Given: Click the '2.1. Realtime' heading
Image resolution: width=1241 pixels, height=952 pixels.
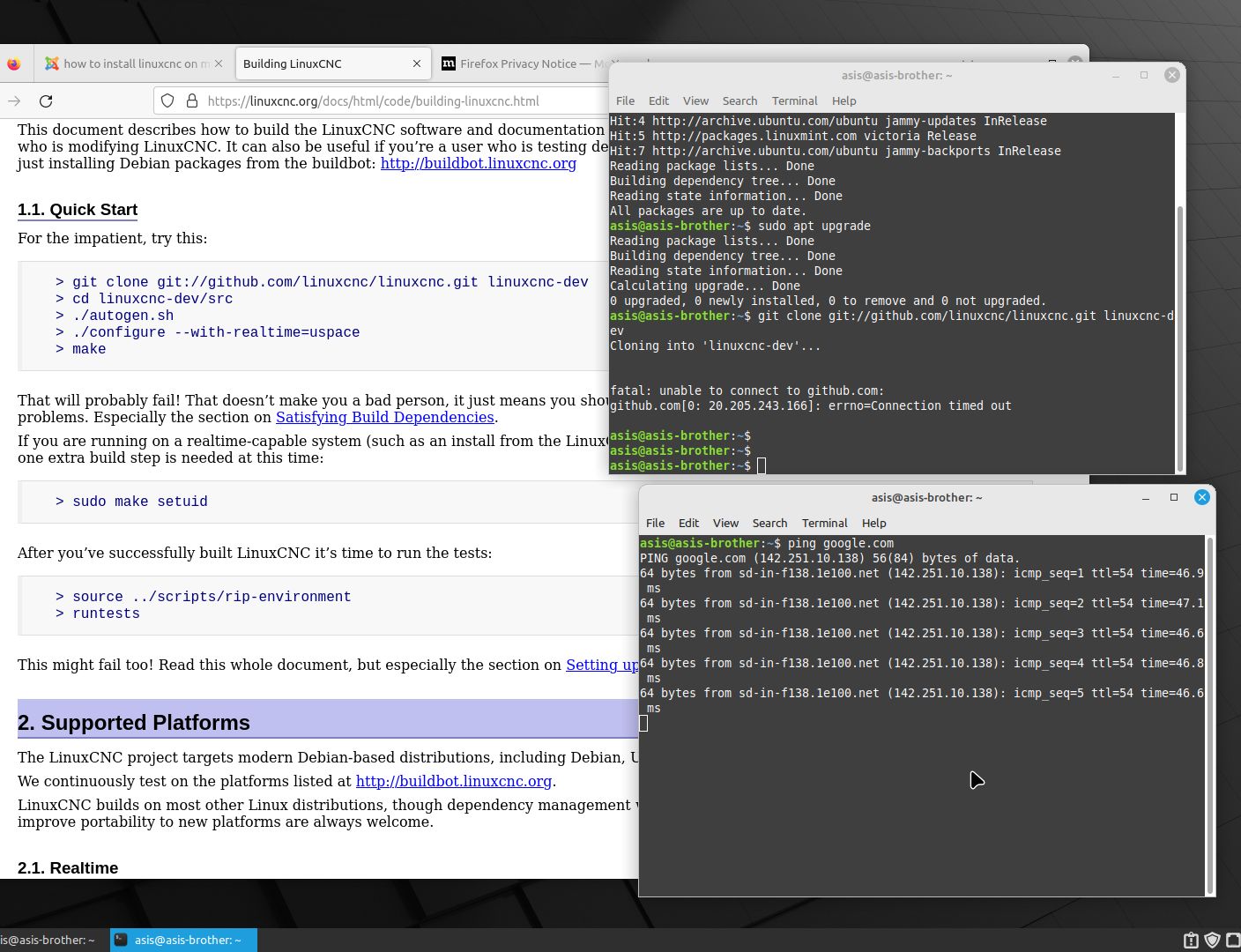Looking at the screenshot, I should pyautogui.click(x=68, y=868).
